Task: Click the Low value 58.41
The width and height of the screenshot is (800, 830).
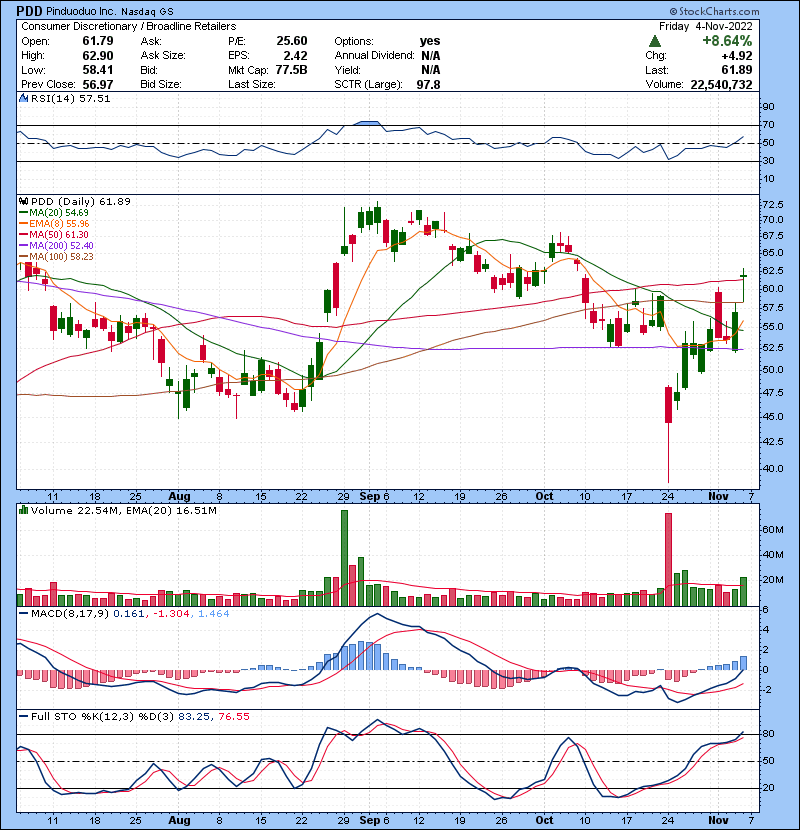Action: (97, 70)
